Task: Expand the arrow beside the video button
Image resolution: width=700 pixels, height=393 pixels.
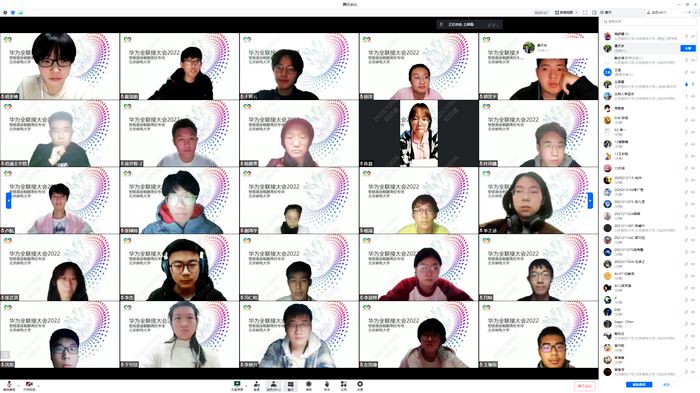Action: (x=38, y=385)
